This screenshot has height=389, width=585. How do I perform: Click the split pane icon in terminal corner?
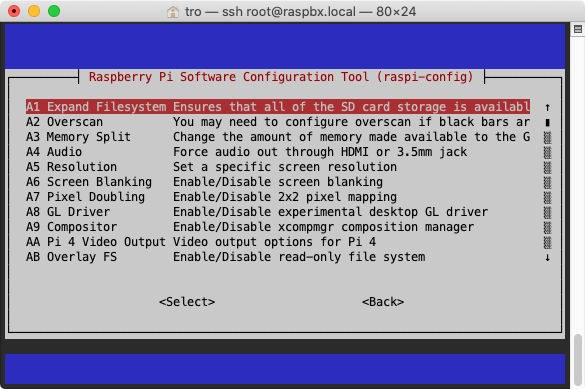click(x=578, y=29)
